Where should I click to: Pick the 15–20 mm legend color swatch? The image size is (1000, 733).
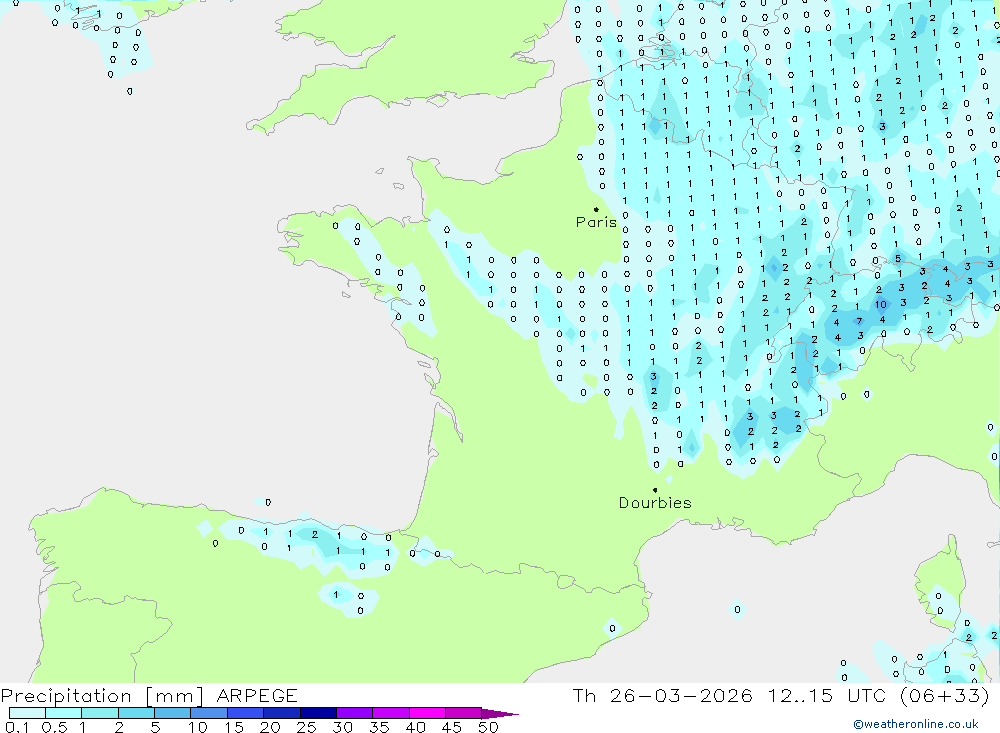click(x=245, y=713)
